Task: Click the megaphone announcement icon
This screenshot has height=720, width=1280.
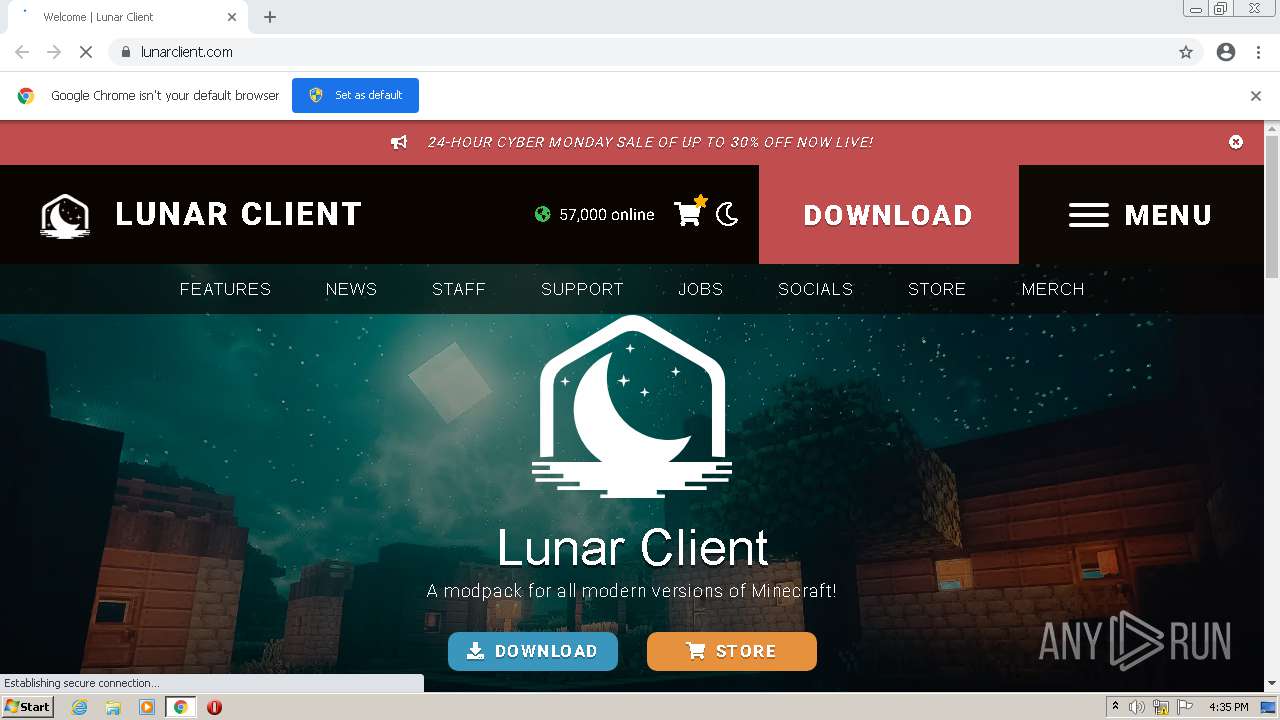Action: coord(399,142)
